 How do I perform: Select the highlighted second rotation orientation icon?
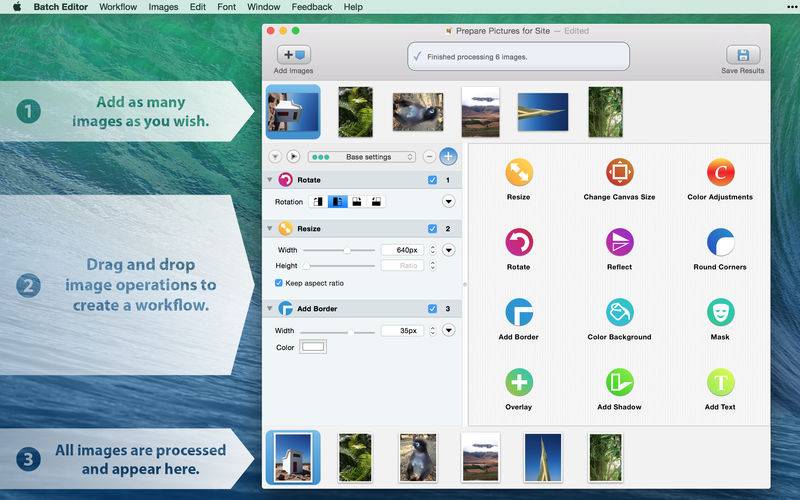pos(337,202)
